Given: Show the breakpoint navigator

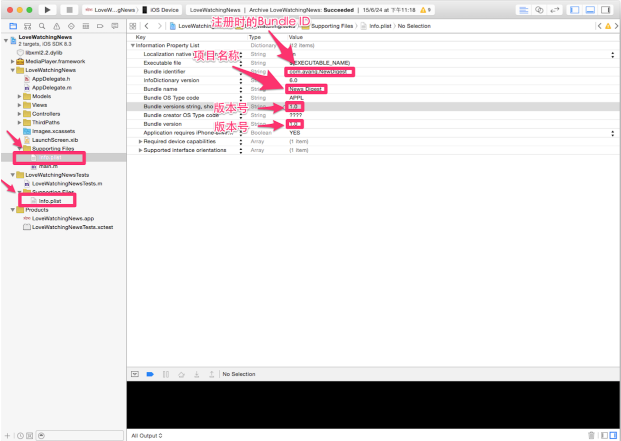Looking at the screenshot, I should coord(100,26).
